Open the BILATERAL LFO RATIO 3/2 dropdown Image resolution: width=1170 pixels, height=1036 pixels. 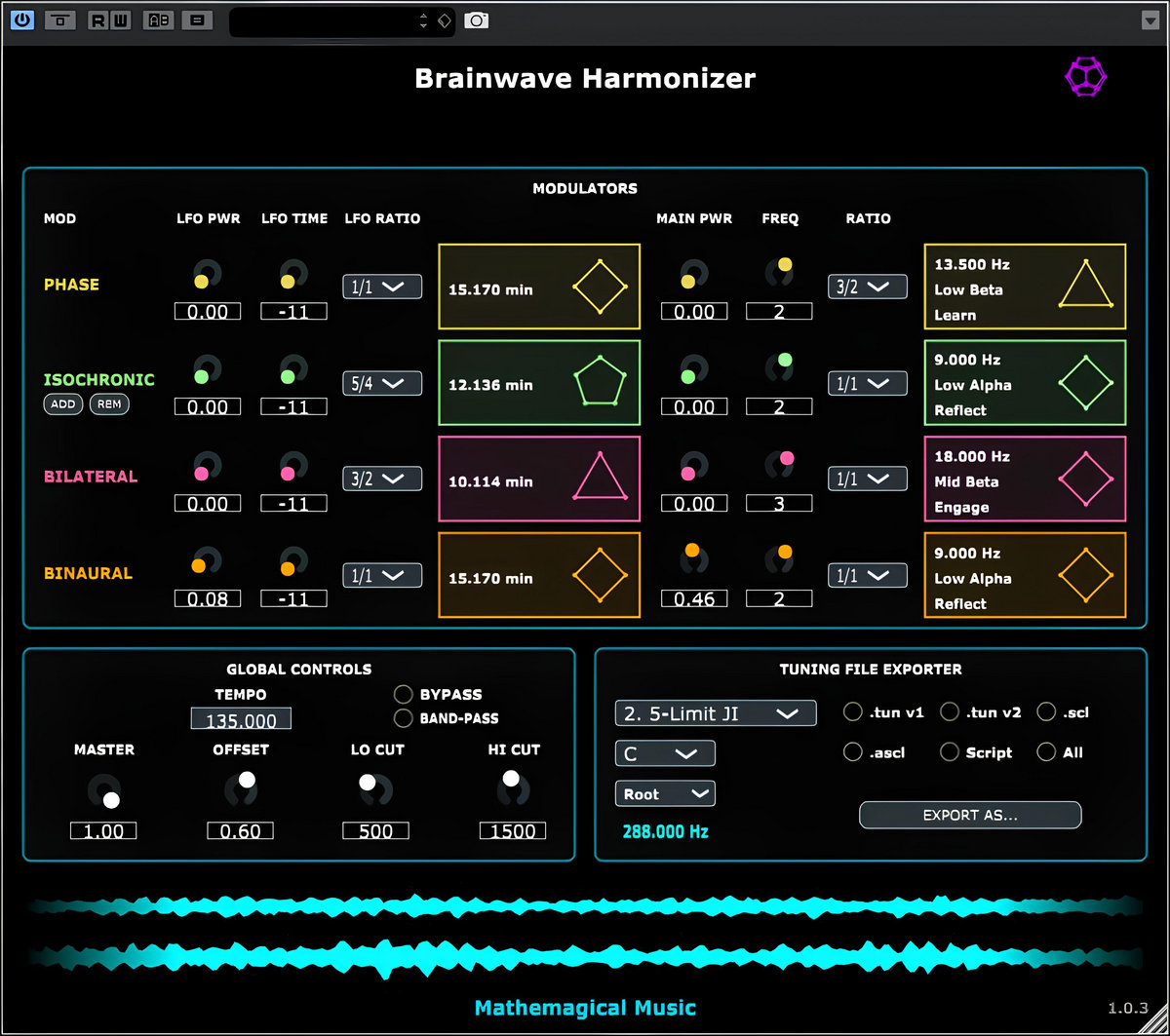coord(382,479)
